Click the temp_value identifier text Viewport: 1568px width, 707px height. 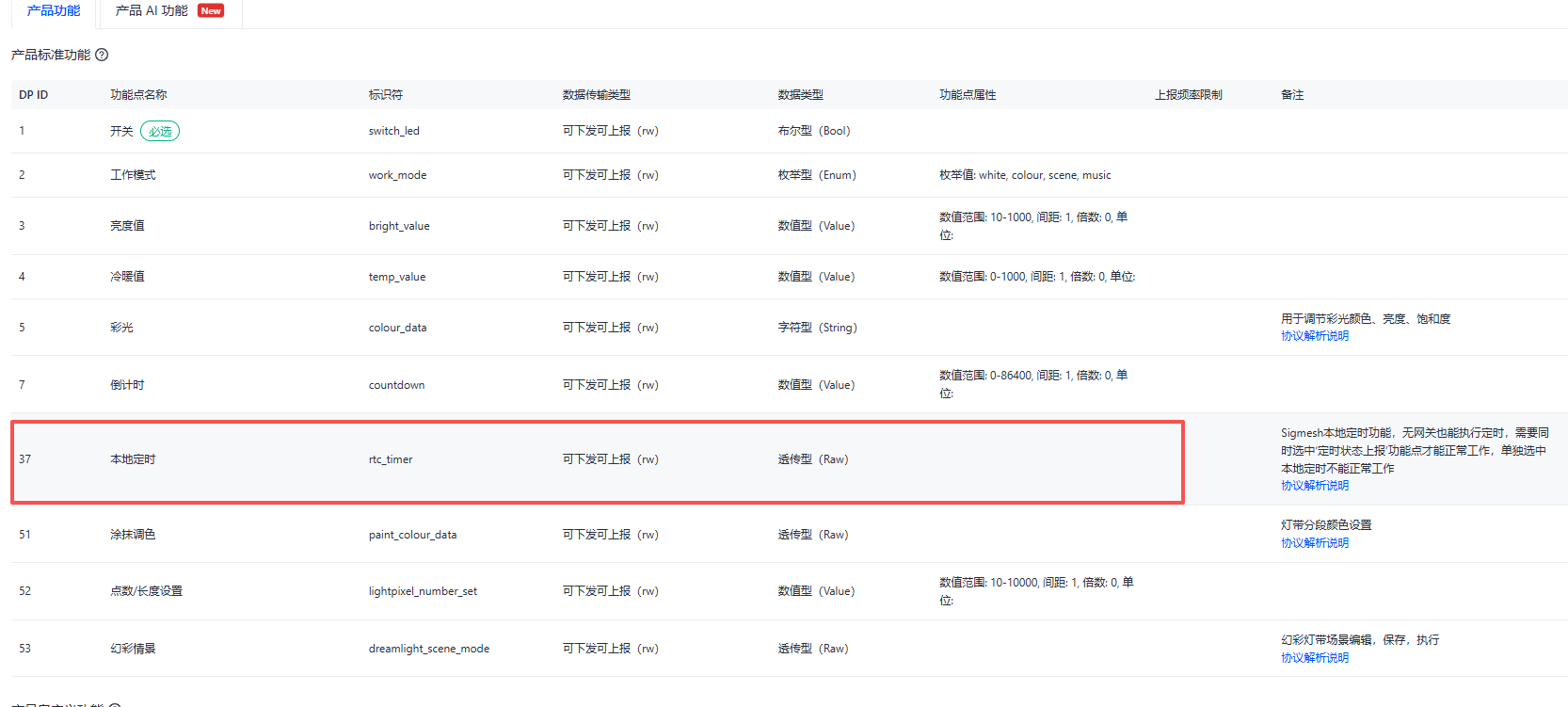396,277
